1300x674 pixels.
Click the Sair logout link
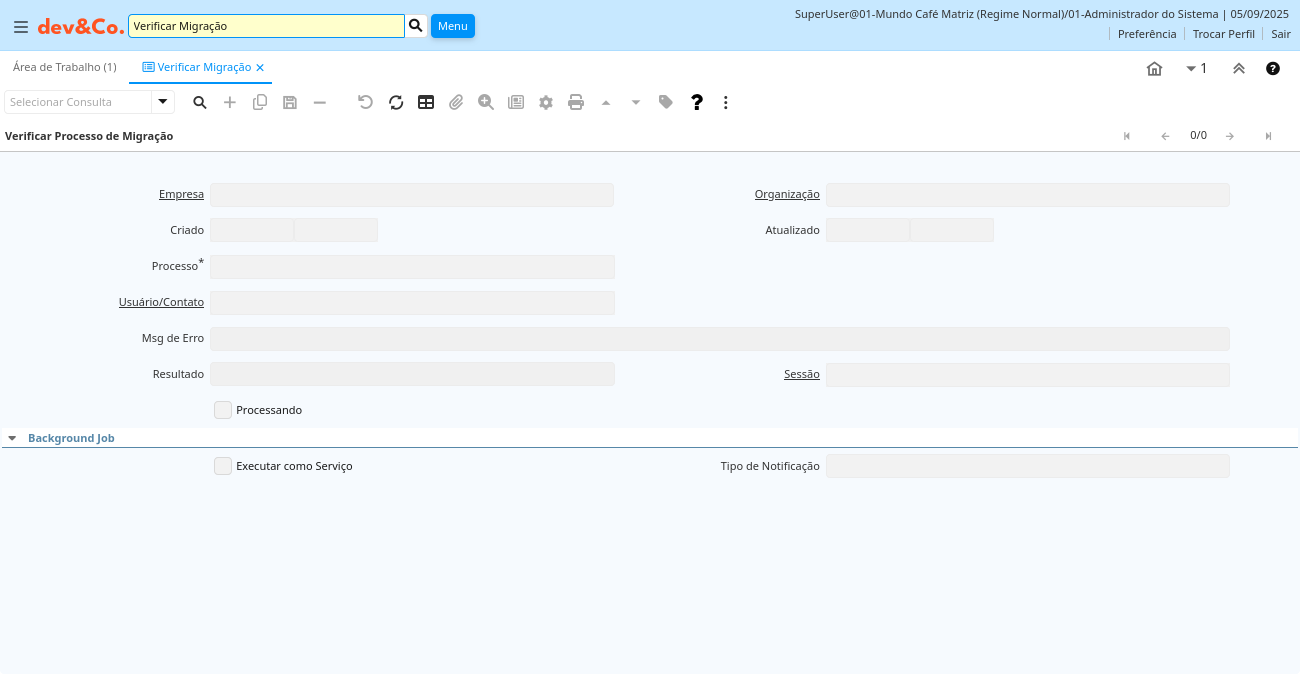pyautogui.click(x=1281, y=34)
